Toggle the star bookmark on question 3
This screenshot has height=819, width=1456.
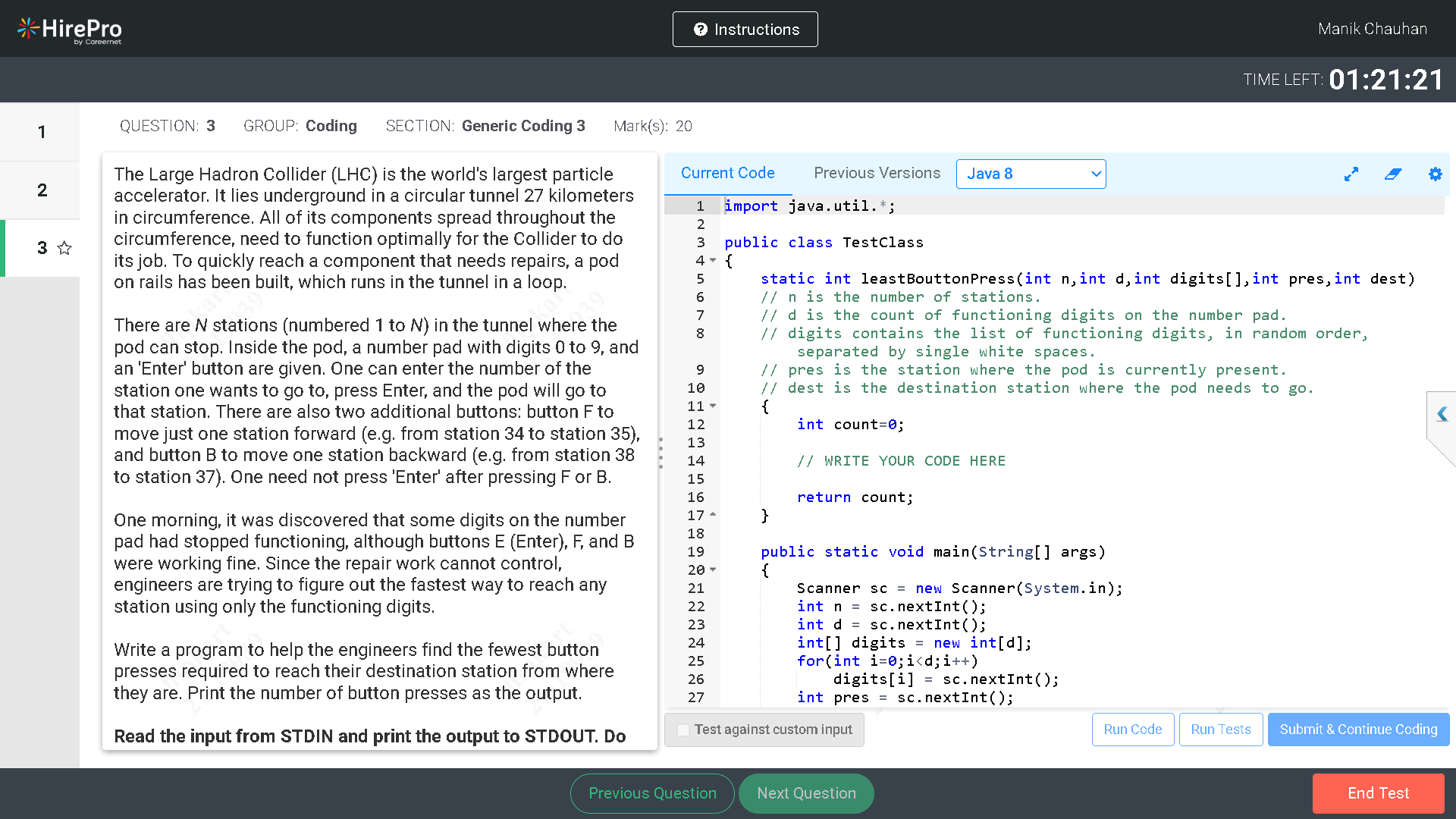click(64, 248)
